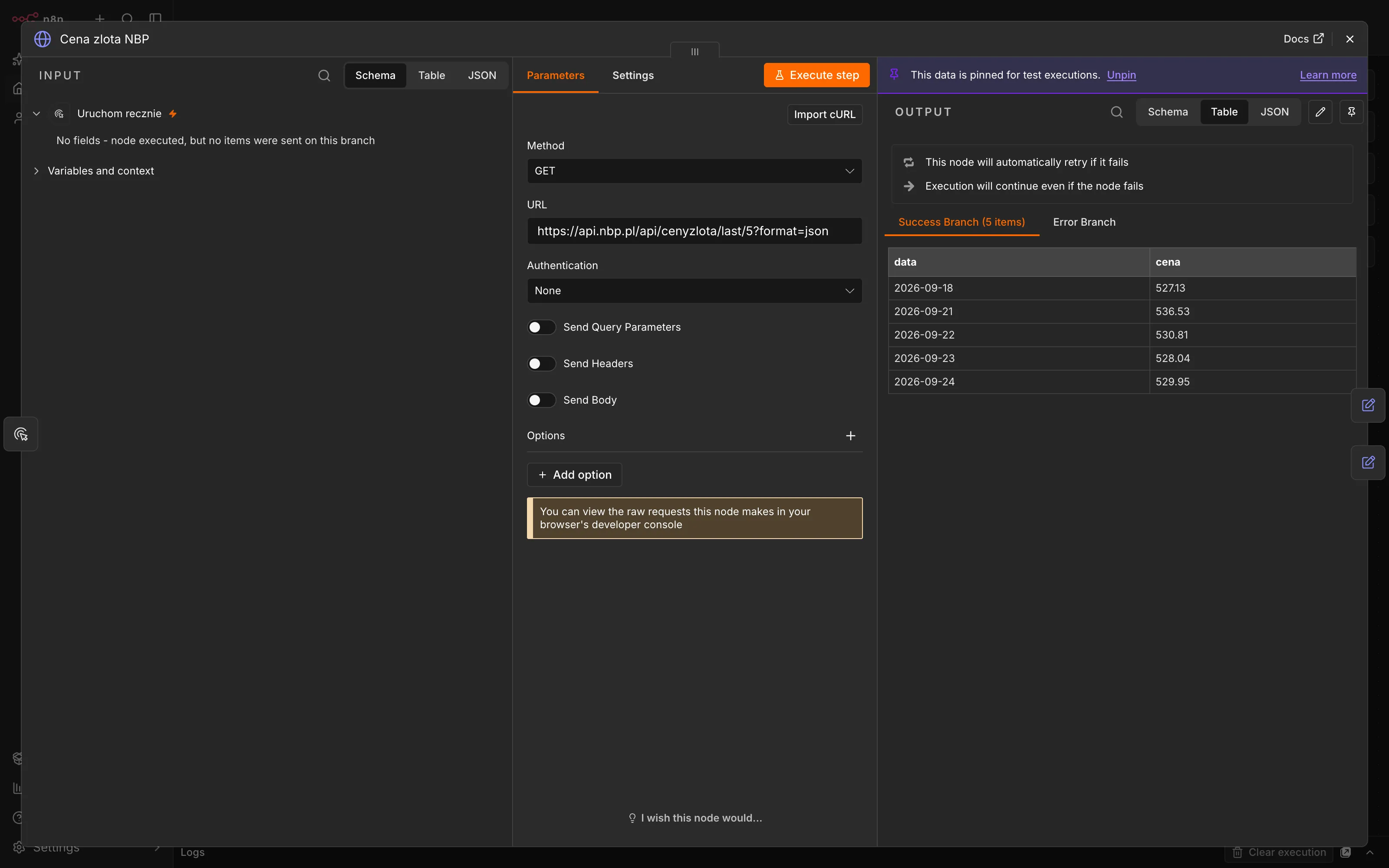This screenshot has height=868, width=1389.
Task: Click the input search magnifier icon
Action: 324,75
